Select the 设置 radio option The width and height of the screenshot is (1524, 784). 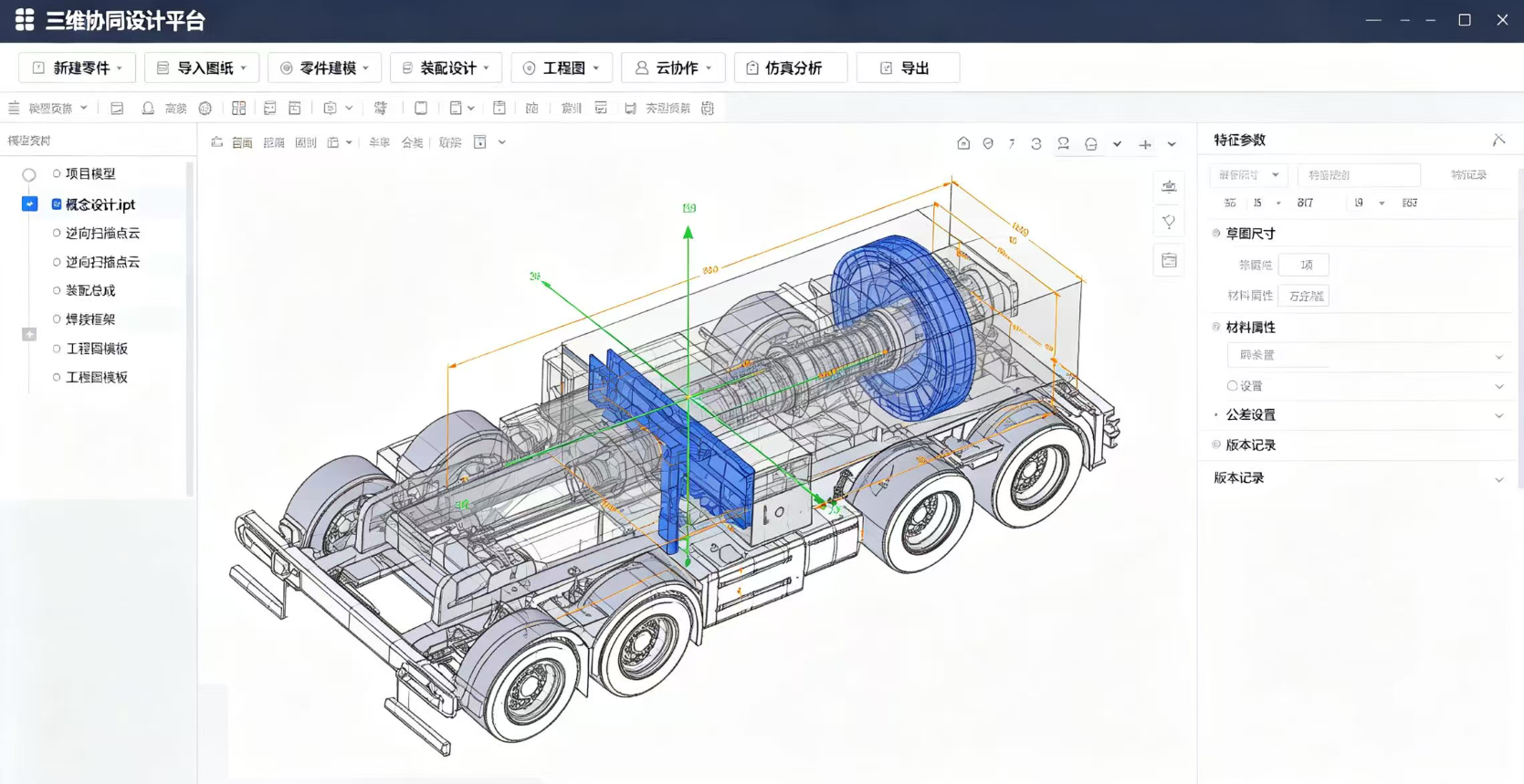coord(1232,386)
